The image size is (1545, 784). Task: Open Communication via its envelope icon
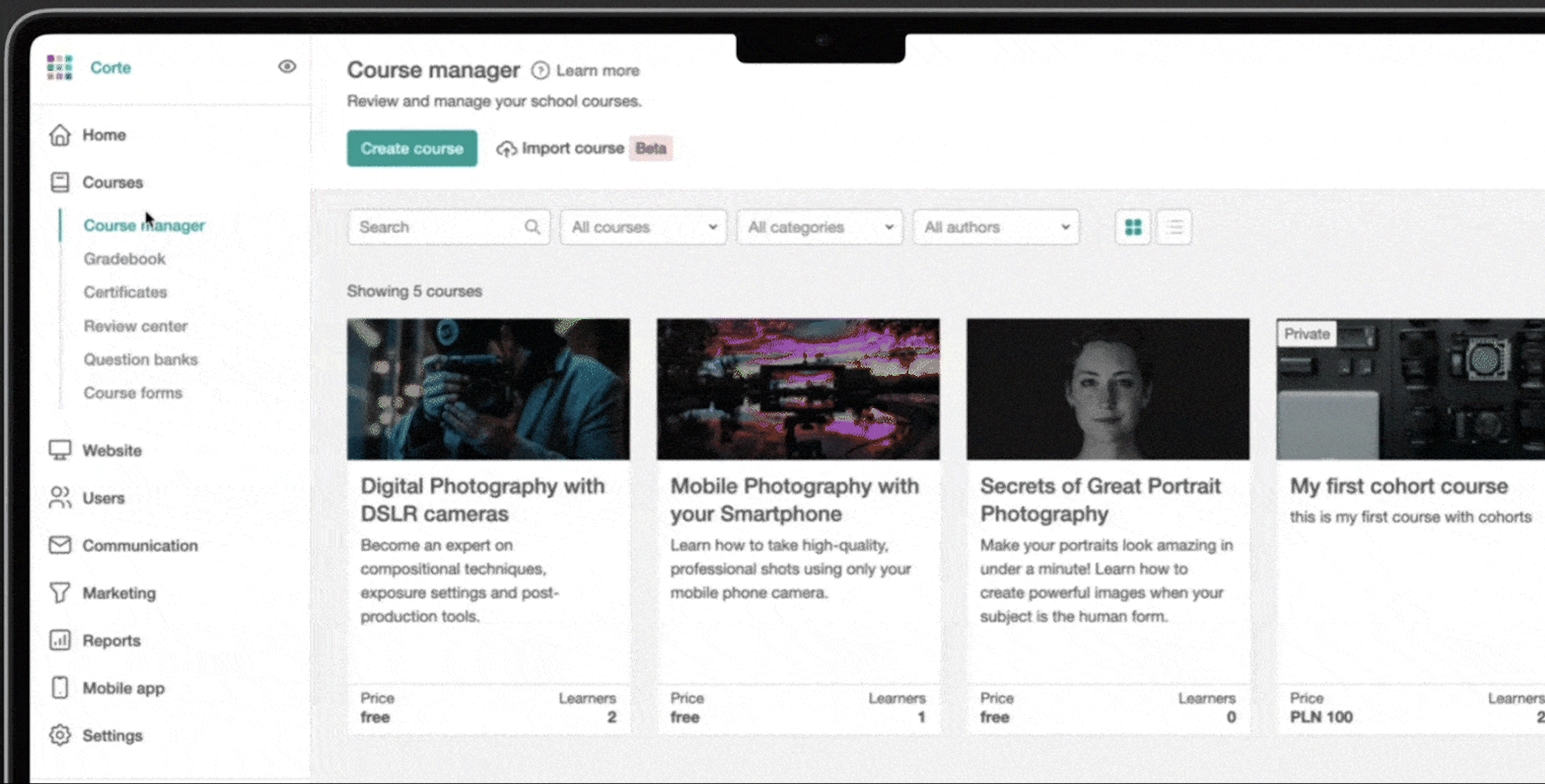(x=60, y=545)
